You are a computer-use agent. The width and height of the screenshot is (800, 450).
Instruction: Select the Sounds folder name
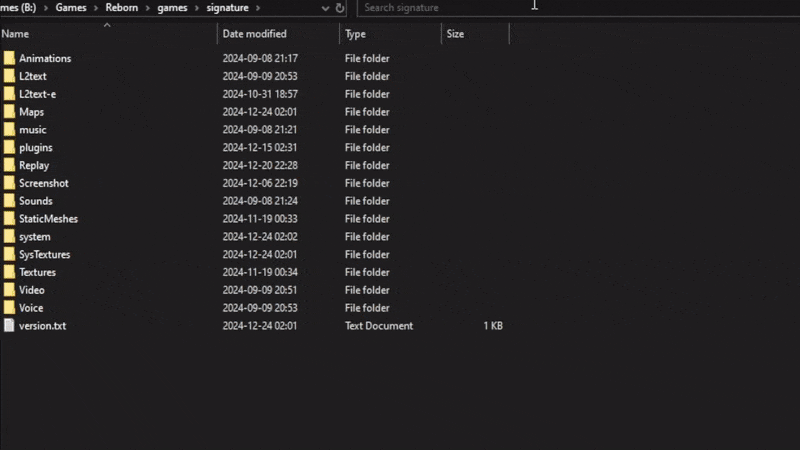36,201
